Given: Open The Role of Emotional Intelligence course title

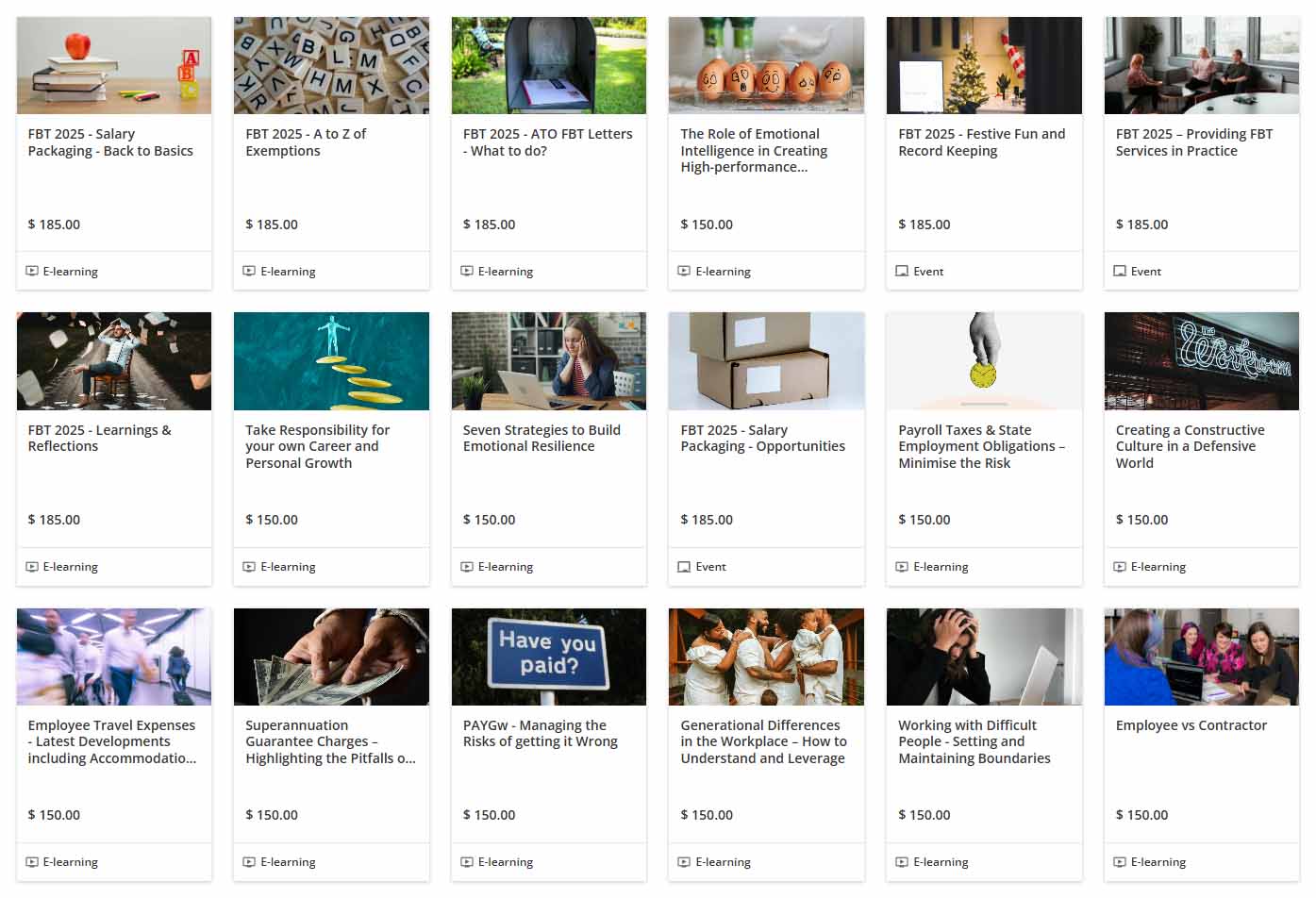Looking at the screenshot, I should [x=754, y=151].
